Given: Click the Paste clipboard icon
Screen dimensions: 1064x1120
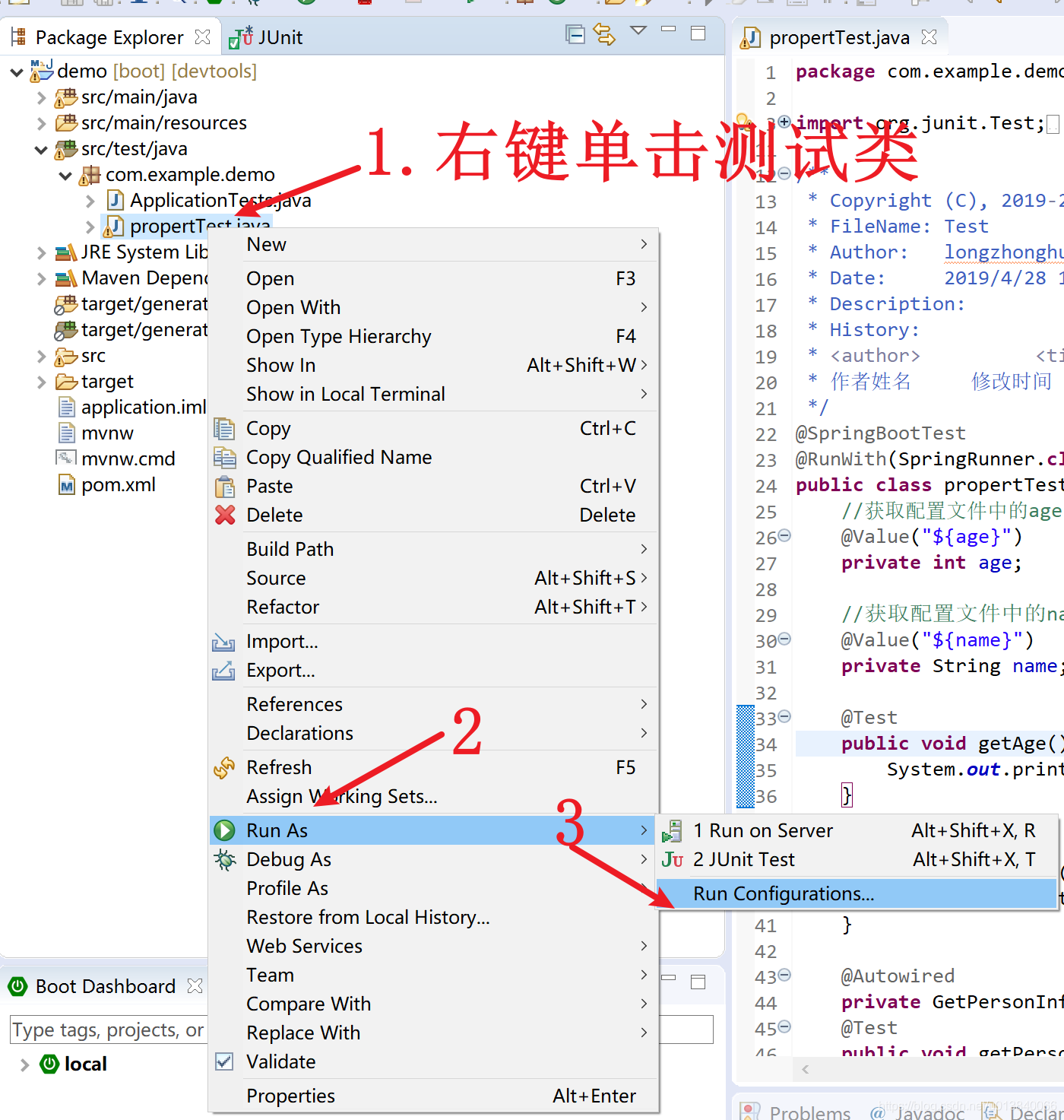Looking at the screenshot, I should coord(224,486).
